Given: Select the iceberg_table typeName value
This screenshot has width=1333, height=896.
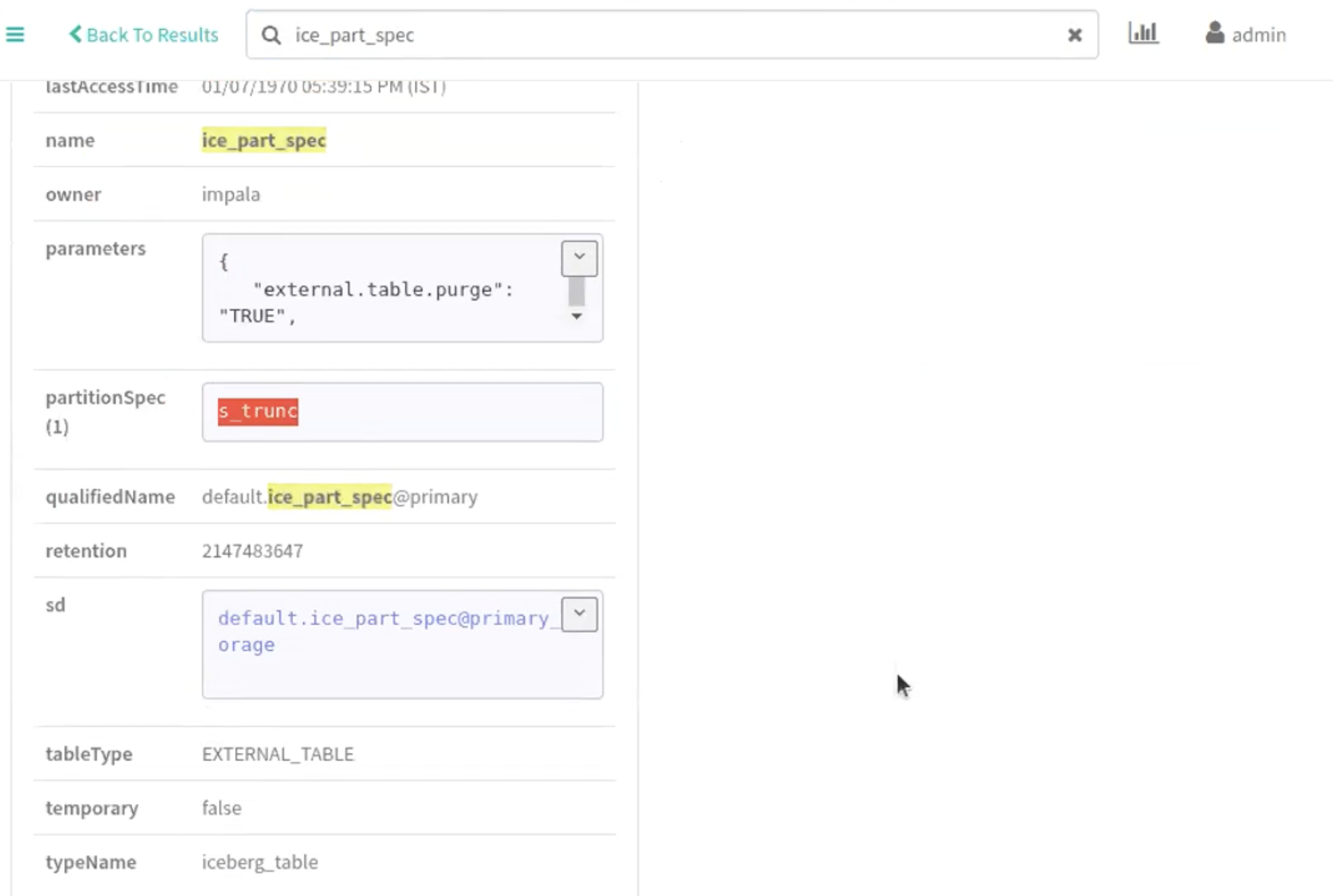Looking at the screenshot, I should tap(259, 862).
